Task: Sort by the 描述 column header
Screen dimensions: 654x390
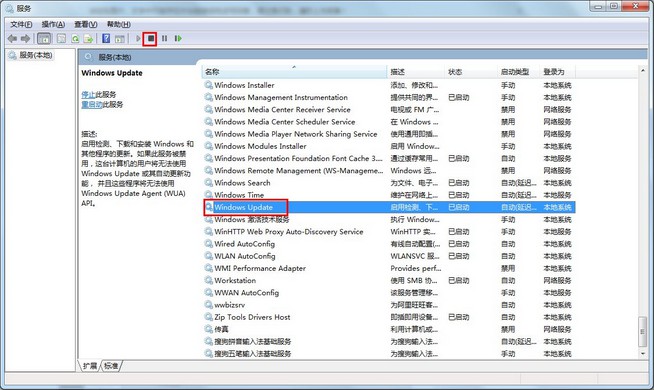Action: pyautogui.click(x=415, y=72)
